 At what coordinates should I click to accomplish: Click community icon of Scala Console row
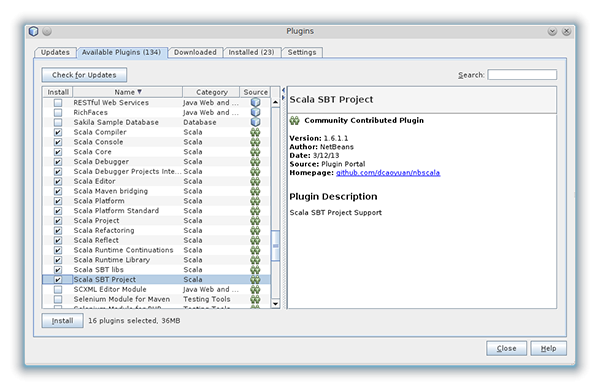tap(255, 142)
